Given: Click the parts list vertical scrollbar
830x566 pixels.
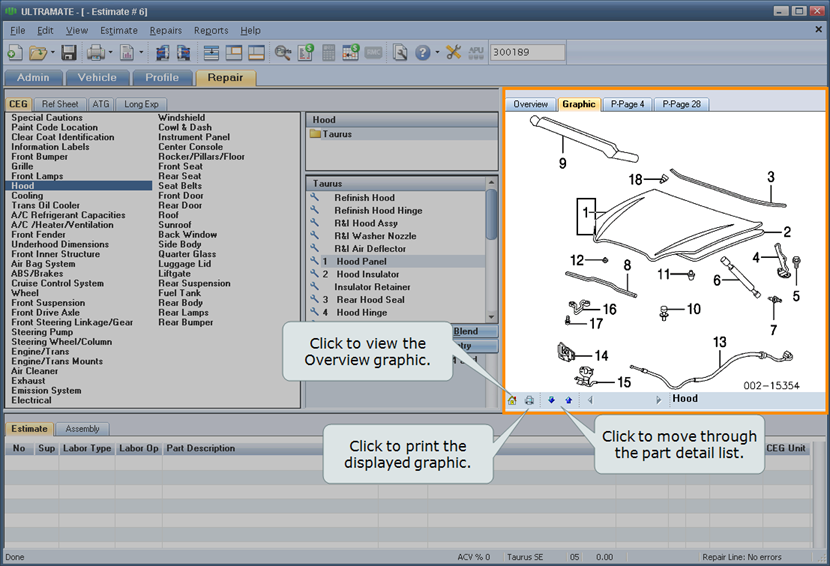Looking at the screenshot, I should (491, 214).
